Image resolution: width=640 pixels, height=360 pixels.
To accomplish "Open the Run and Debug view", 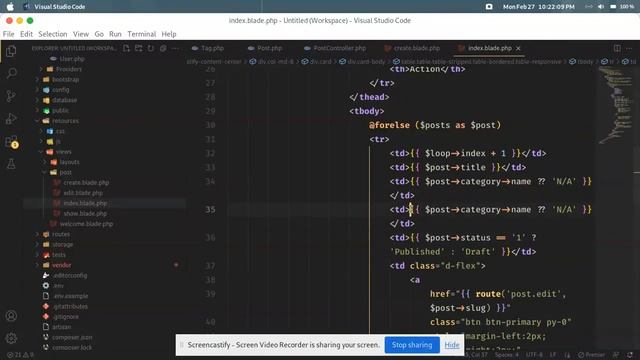I will pyautogui.click(x=11, y=119).
